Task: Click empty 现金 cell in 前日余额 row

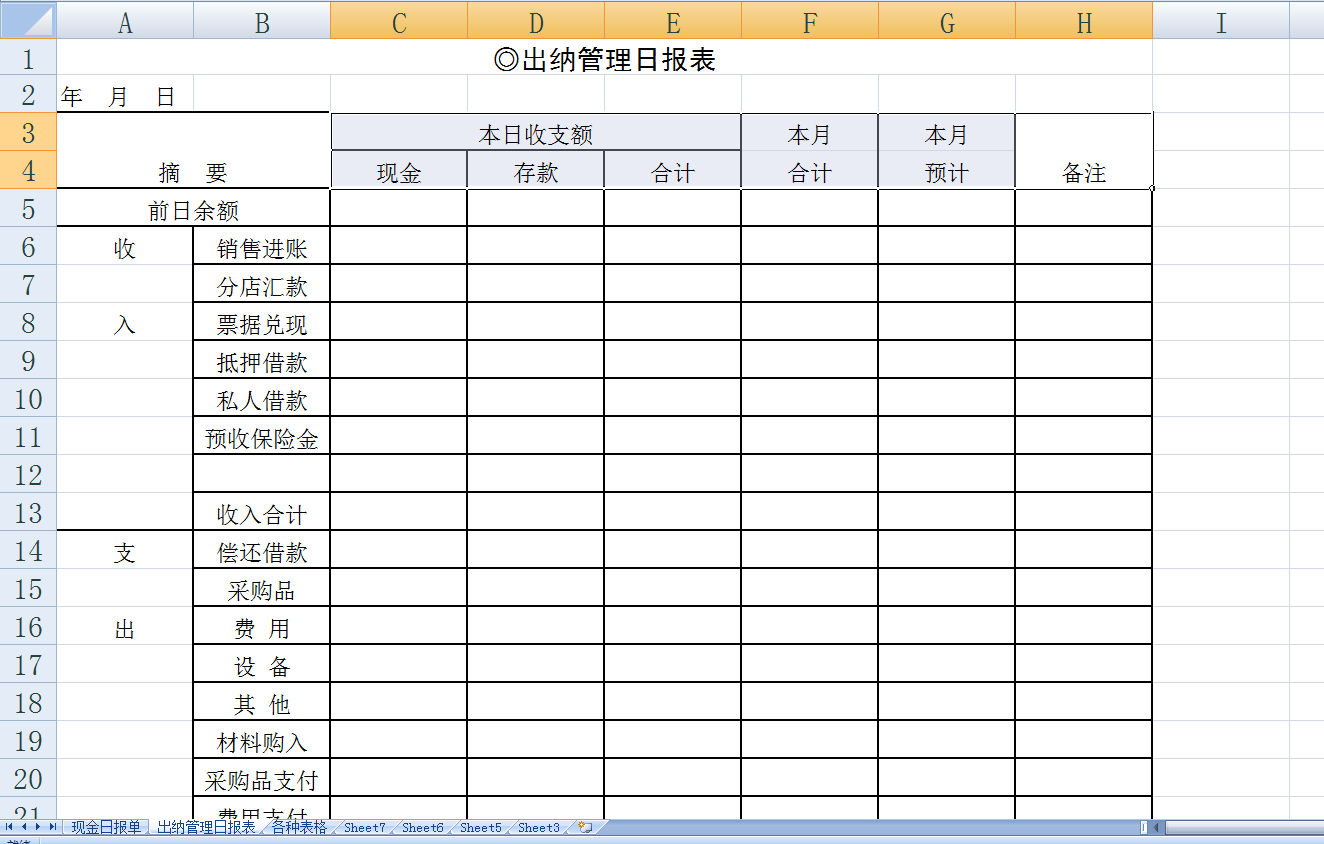Action: click(399, 209)
